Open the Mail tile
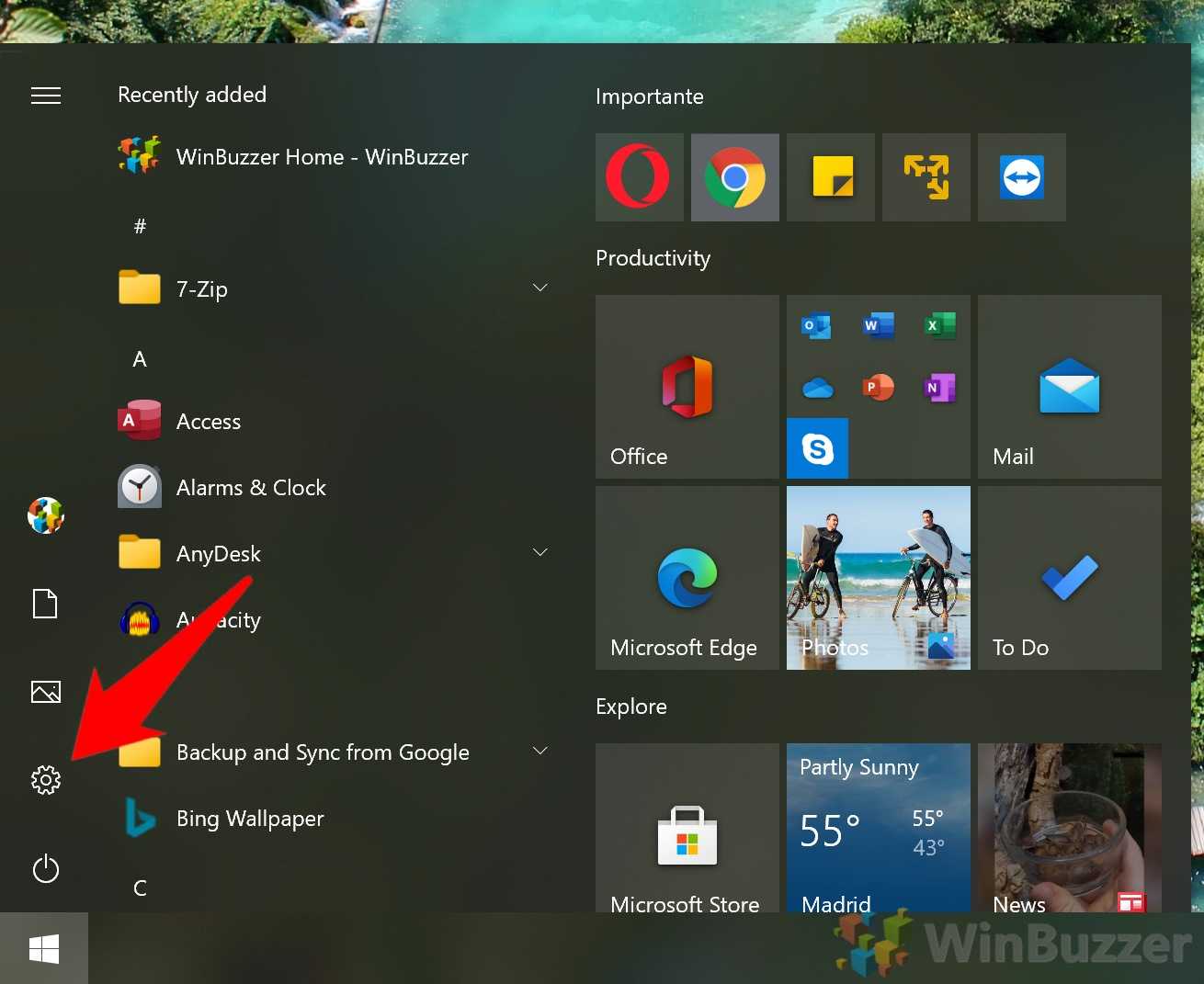The width and height of the screenshot is (1204, 984). 1070,387
